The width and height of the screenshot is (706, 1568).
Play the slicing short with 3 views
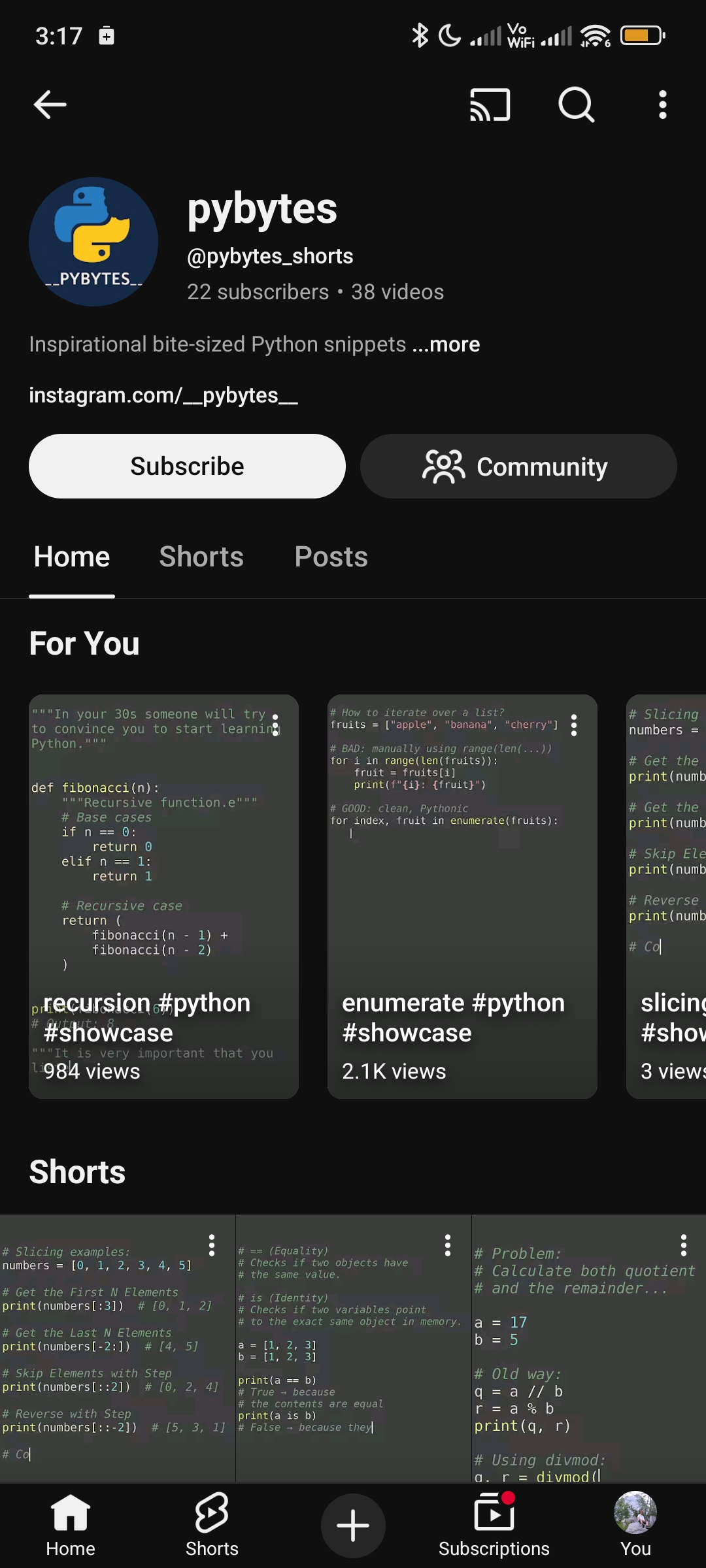[x=666, y=896]
